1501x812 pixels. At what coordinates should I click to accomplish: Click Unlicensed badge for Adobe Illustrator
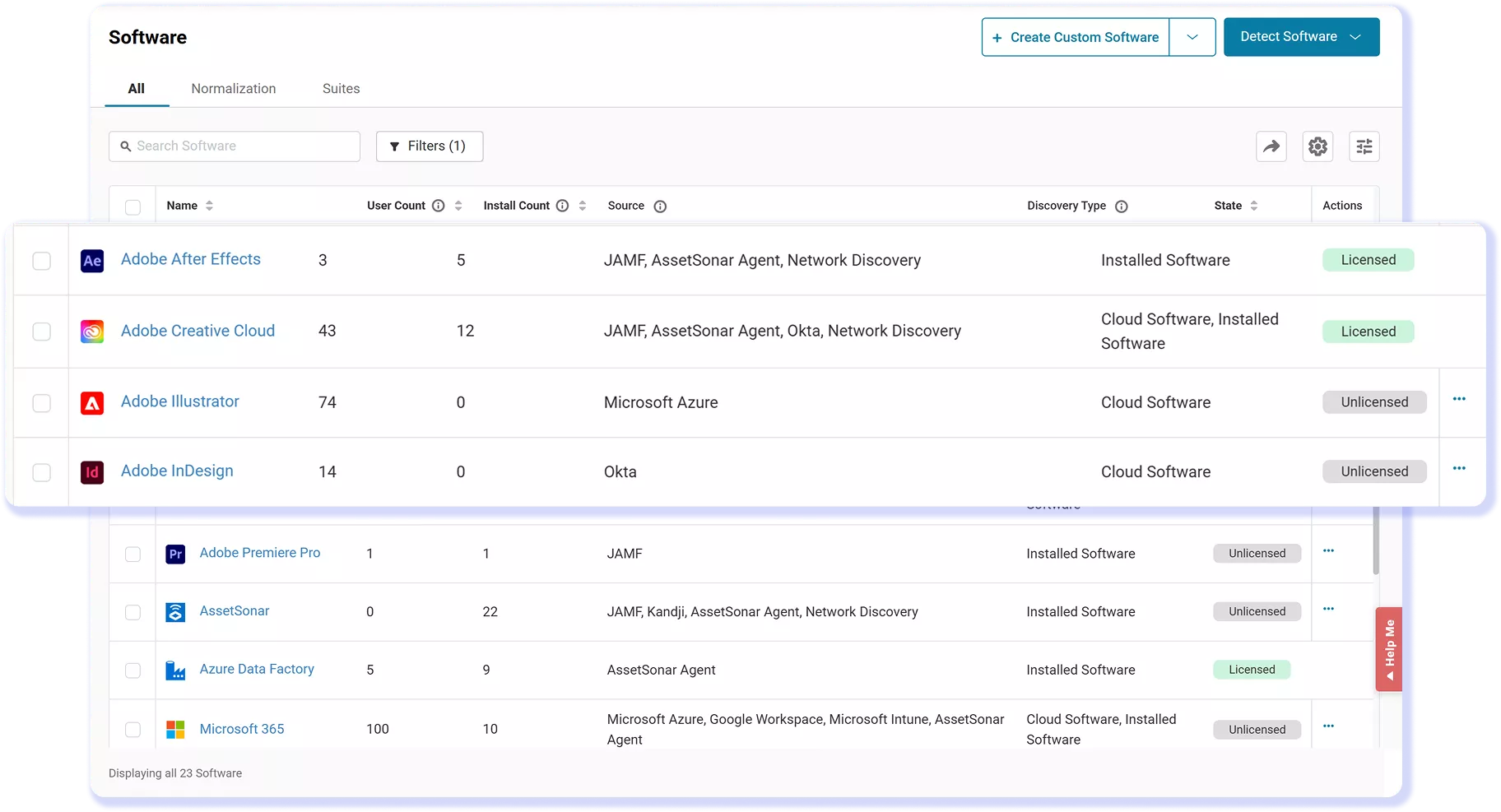[x=1374, y=402]
